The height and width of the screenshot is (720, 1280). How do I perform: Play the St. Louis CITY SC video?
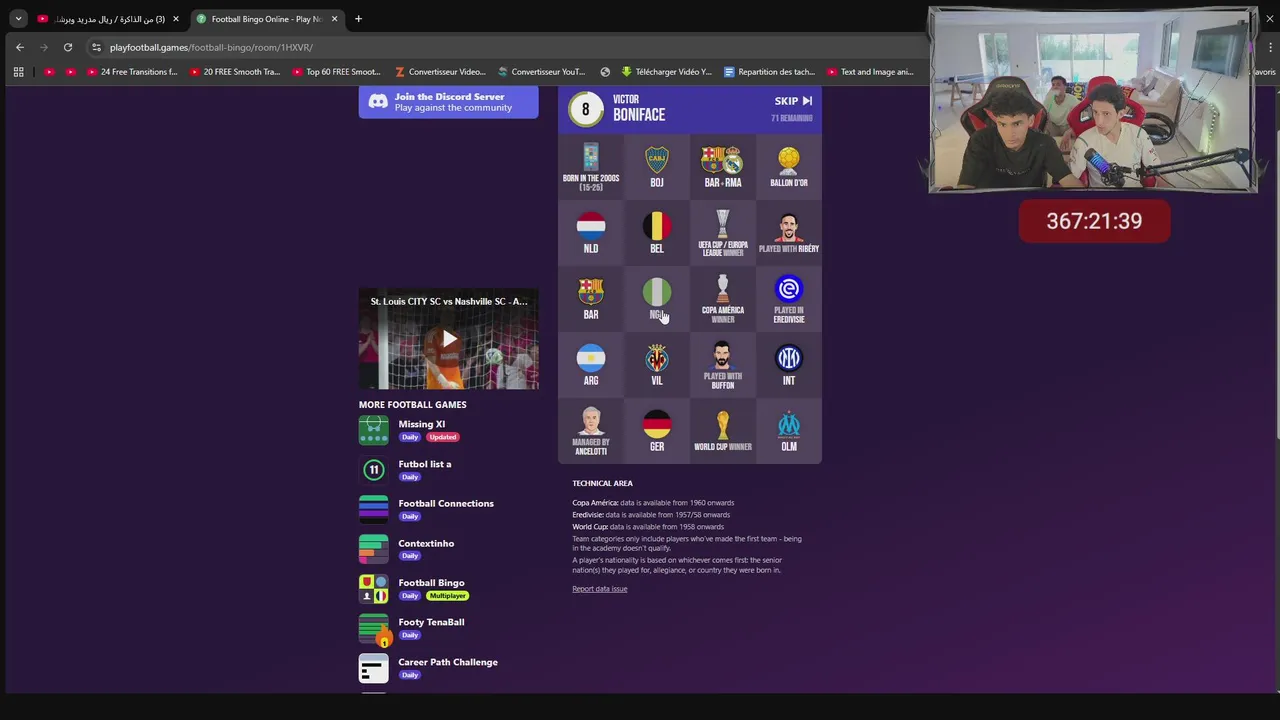click(448, 340)
